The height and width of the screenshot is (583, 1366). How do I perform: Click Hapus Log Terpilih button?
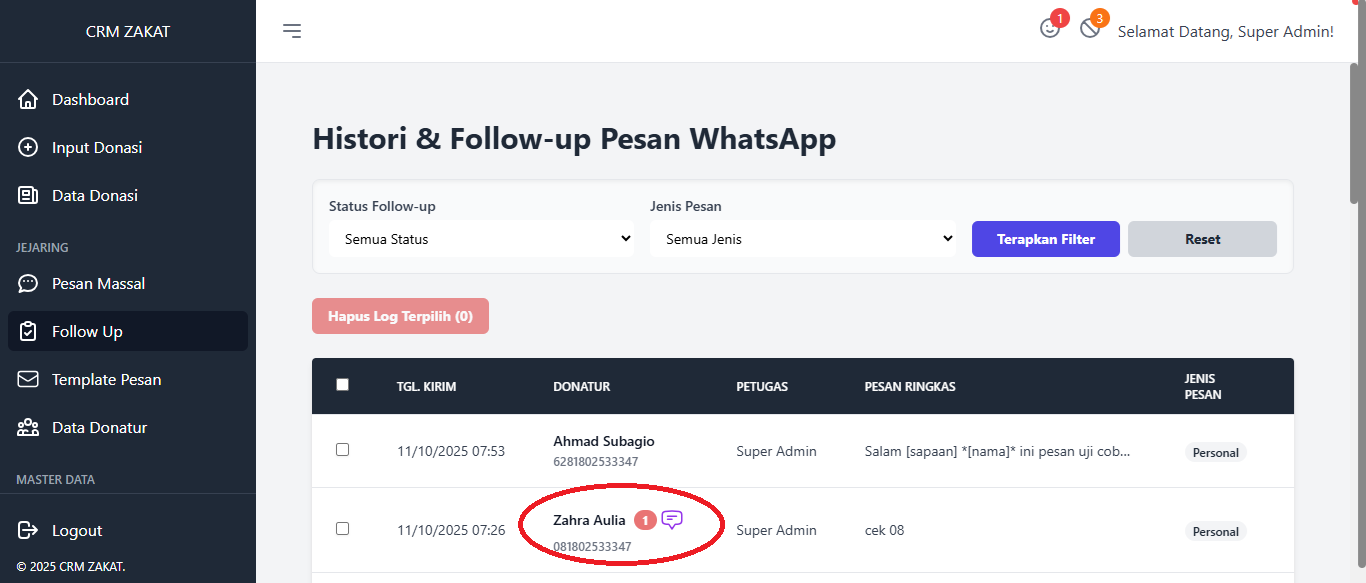[x=400, y=316]
